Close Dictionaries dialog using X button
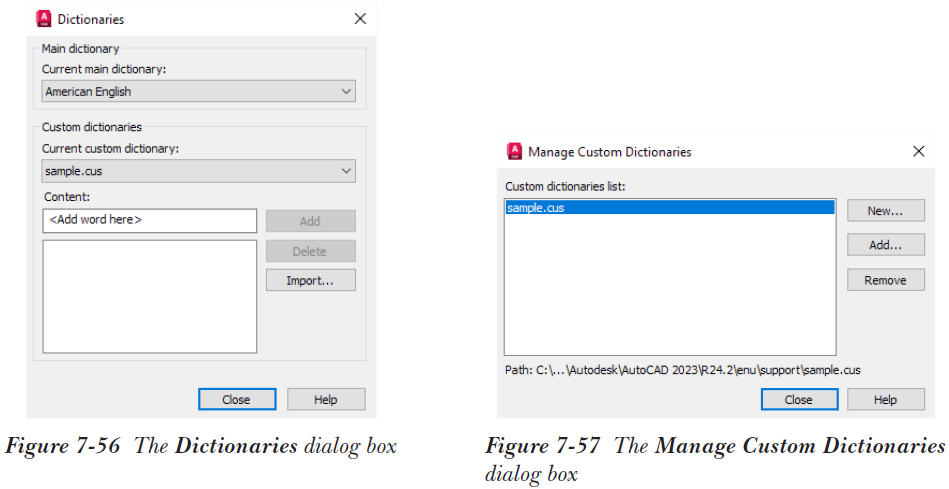 pyautogui.click(x=360, y=19)
